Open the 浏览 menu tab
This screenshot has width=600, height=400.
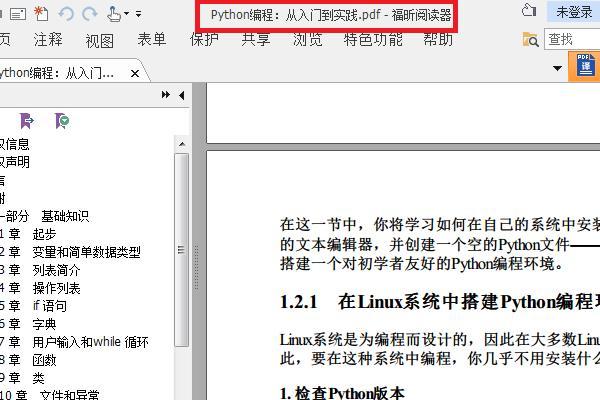click(x=308, y=39)
